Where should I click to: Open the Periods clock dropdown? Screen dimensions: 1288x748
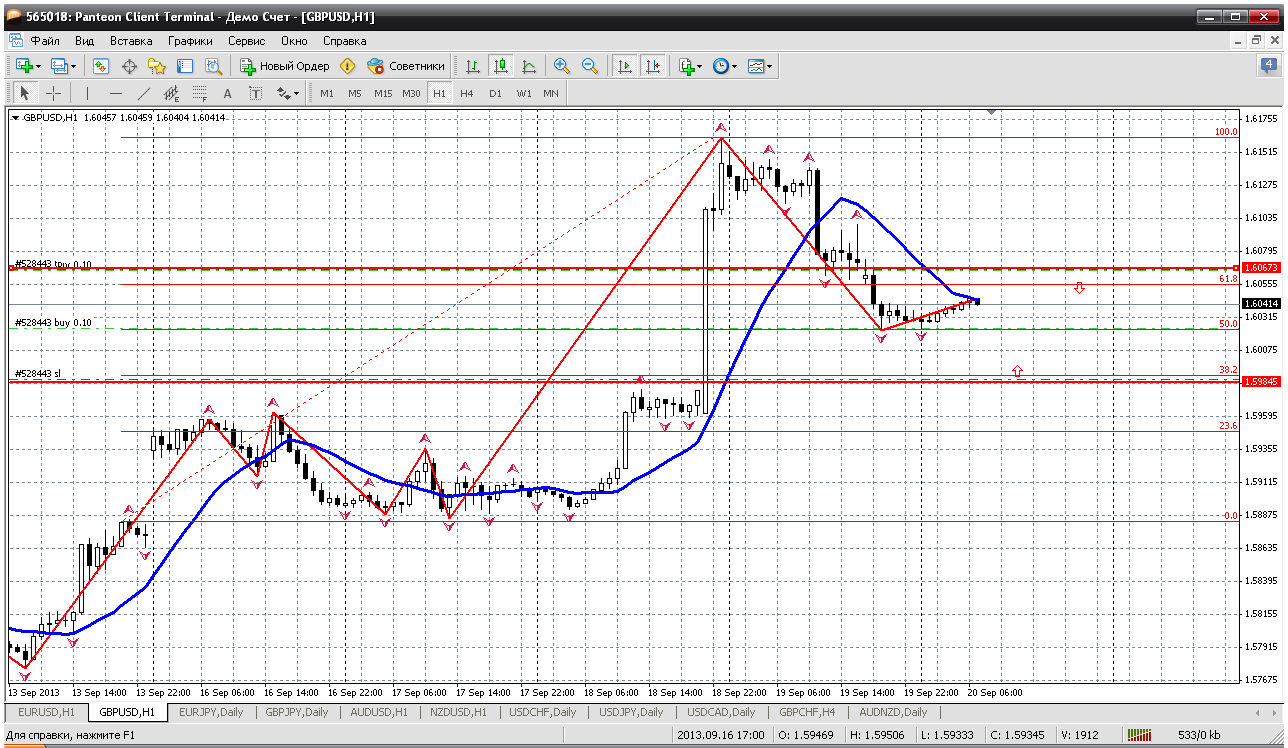coord(725,66)
